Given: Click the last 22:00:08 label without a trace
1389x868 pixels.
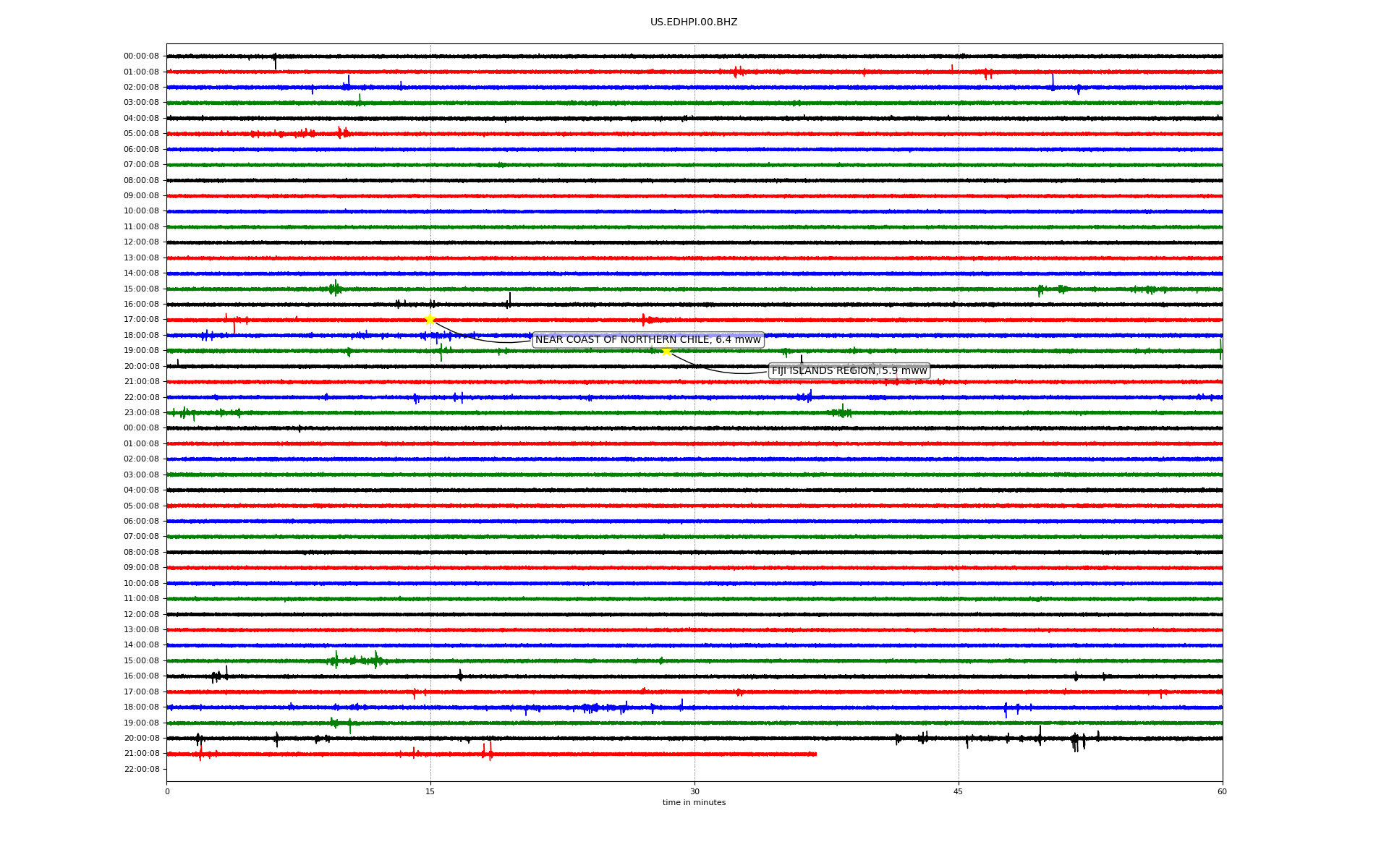Looking at the screenshot, I should pos(141,769).
